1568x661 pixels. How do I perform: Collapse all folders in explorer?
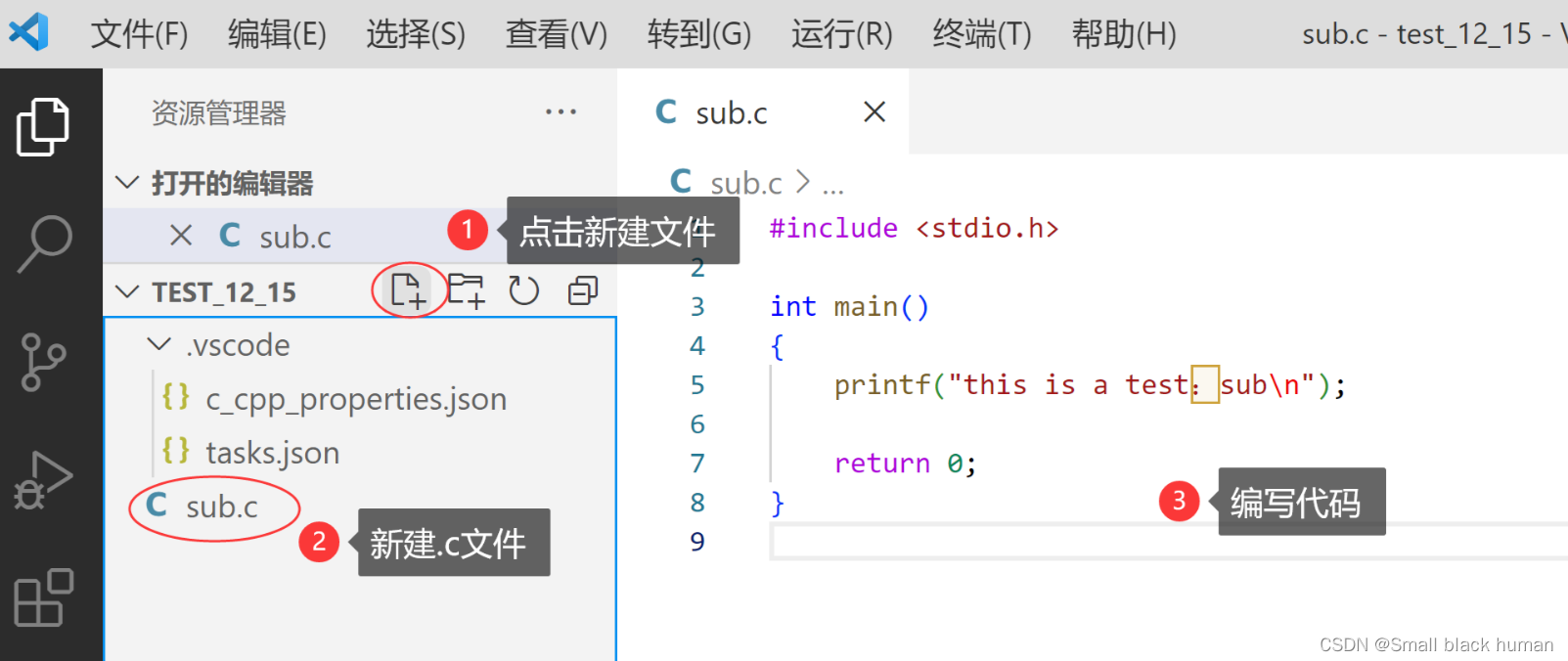coord(583,291)
